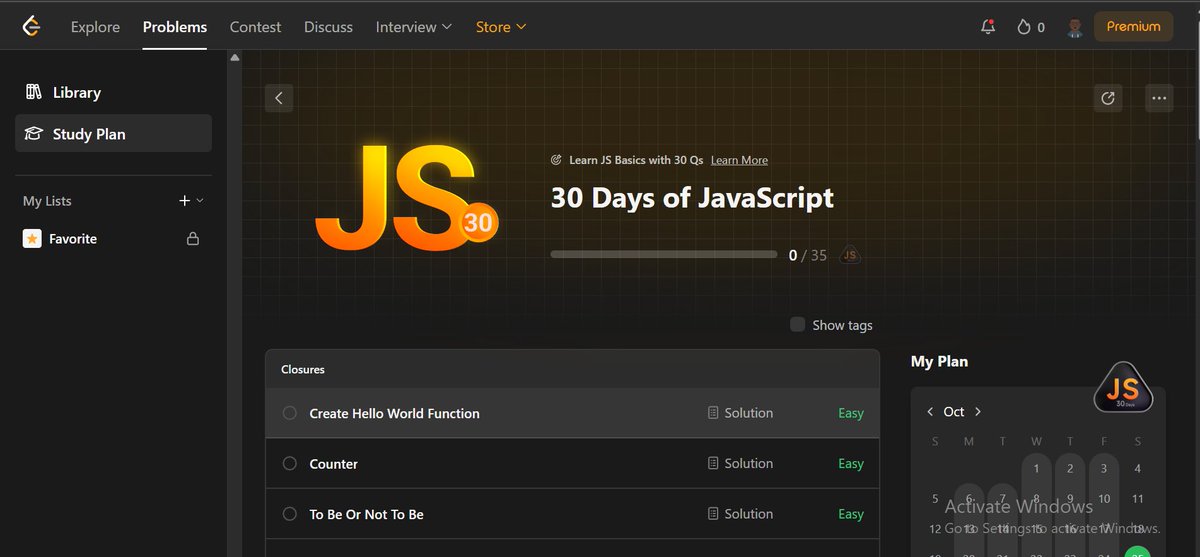Select October 11 in the calendar
1200x557 pixels.
1138,498
